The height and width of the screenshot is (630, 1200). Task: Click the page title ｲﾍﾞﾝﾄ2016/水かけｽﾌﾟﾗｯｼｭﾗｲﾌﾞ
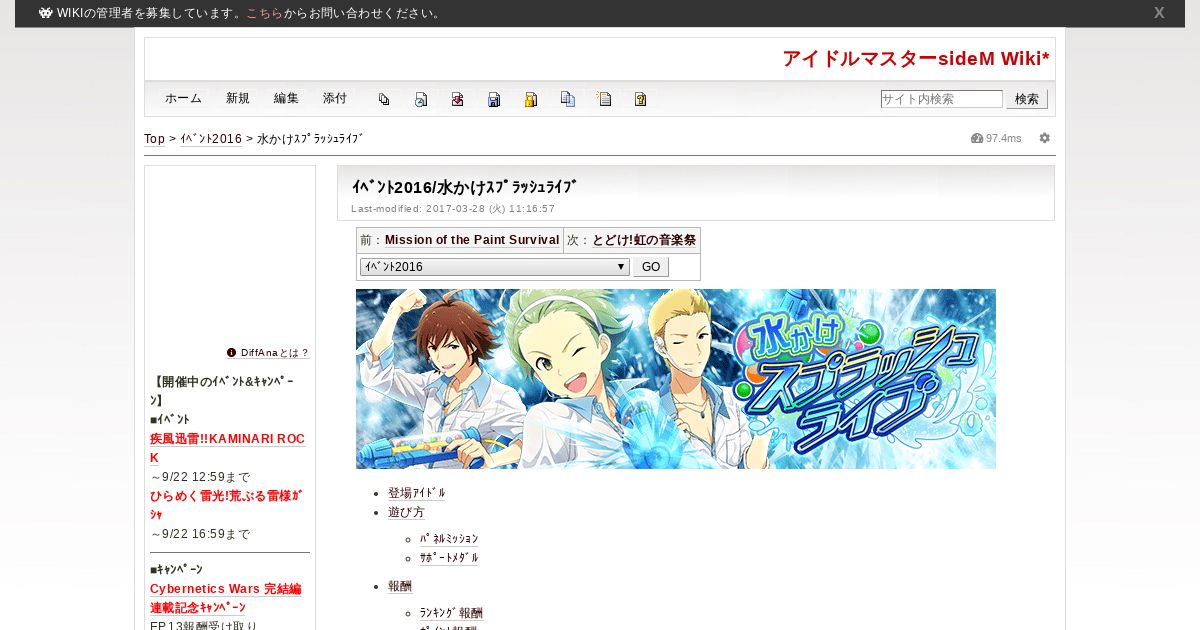tap(464, 187)
